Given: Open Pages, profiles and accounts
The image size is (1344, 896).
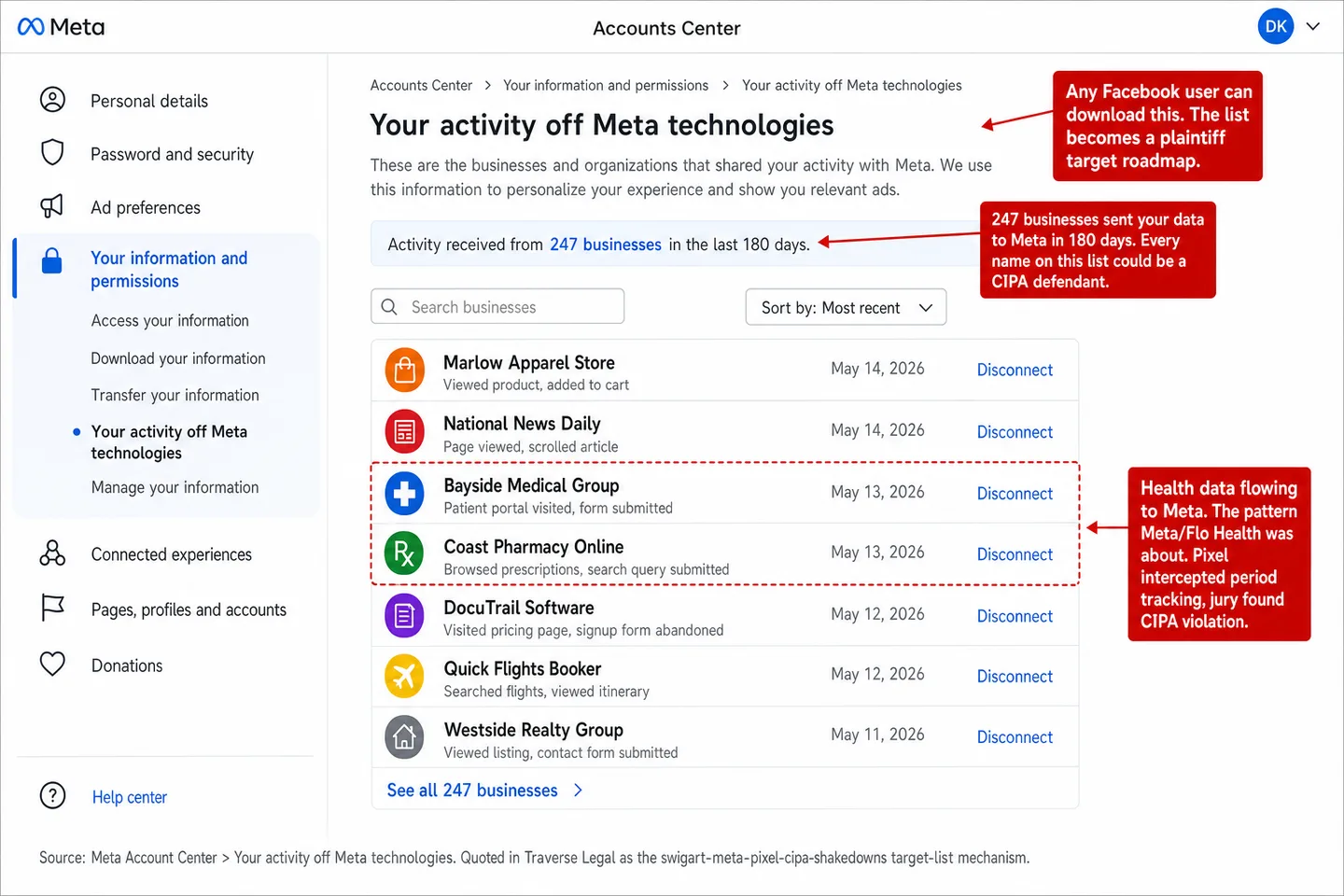Looking at the screenshot, I should [x=189, y=609].
